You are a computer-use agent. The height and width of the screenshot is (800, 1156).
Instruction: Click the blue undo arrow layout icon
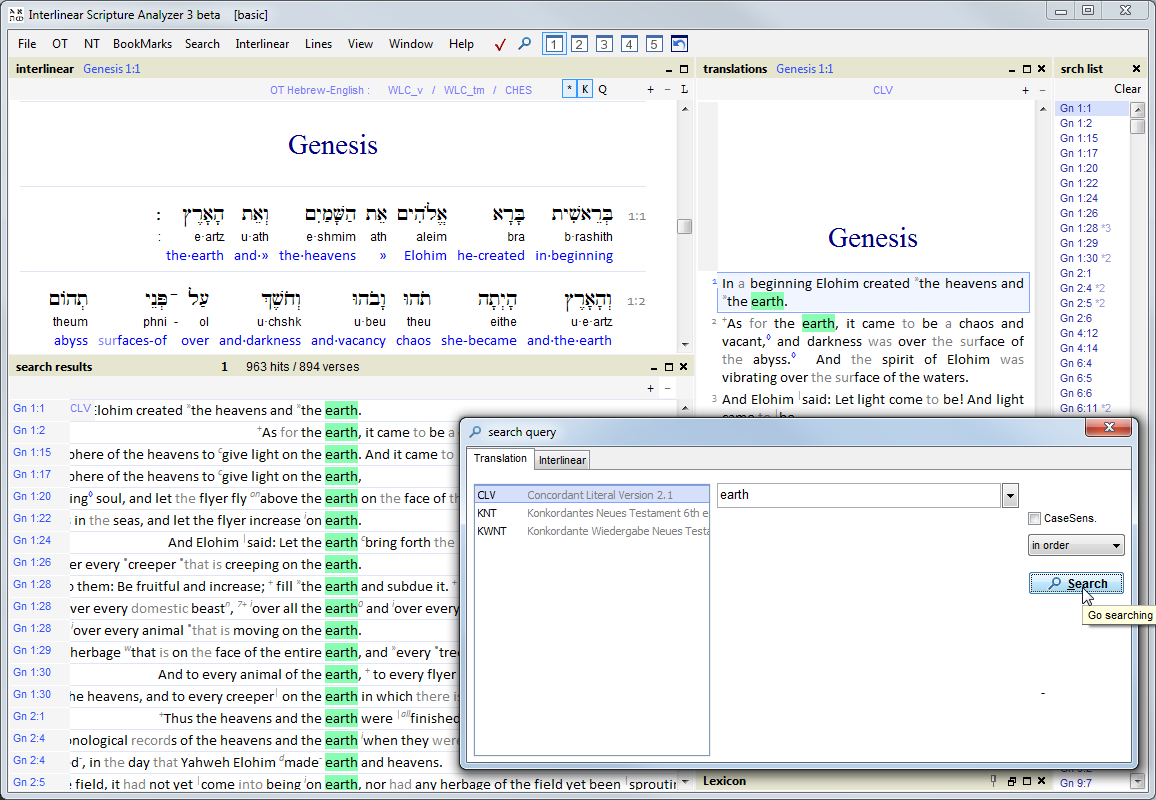coord(679,44)
